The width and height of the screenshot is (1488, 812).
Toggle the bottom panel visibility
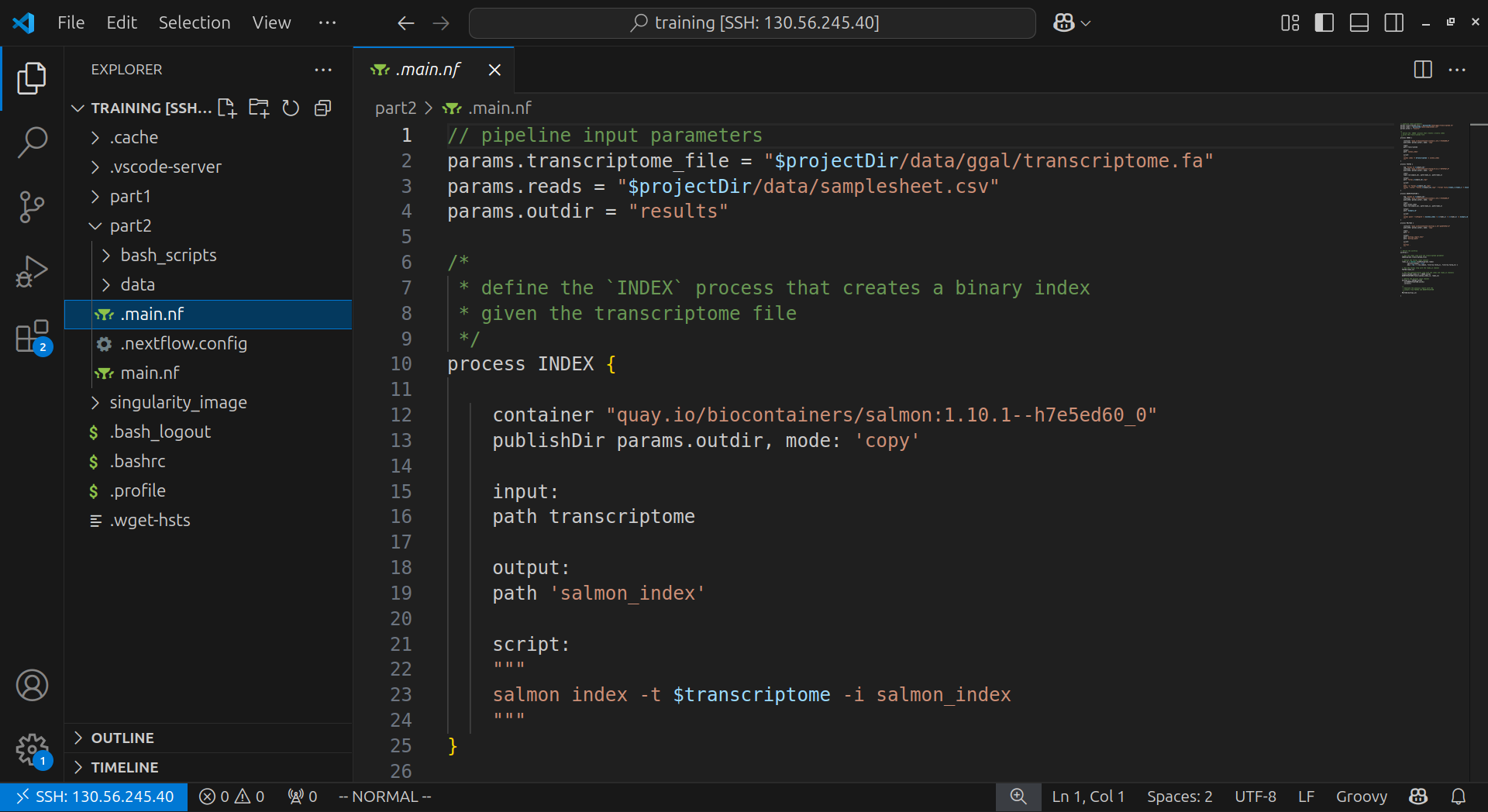click(1359, 23)
